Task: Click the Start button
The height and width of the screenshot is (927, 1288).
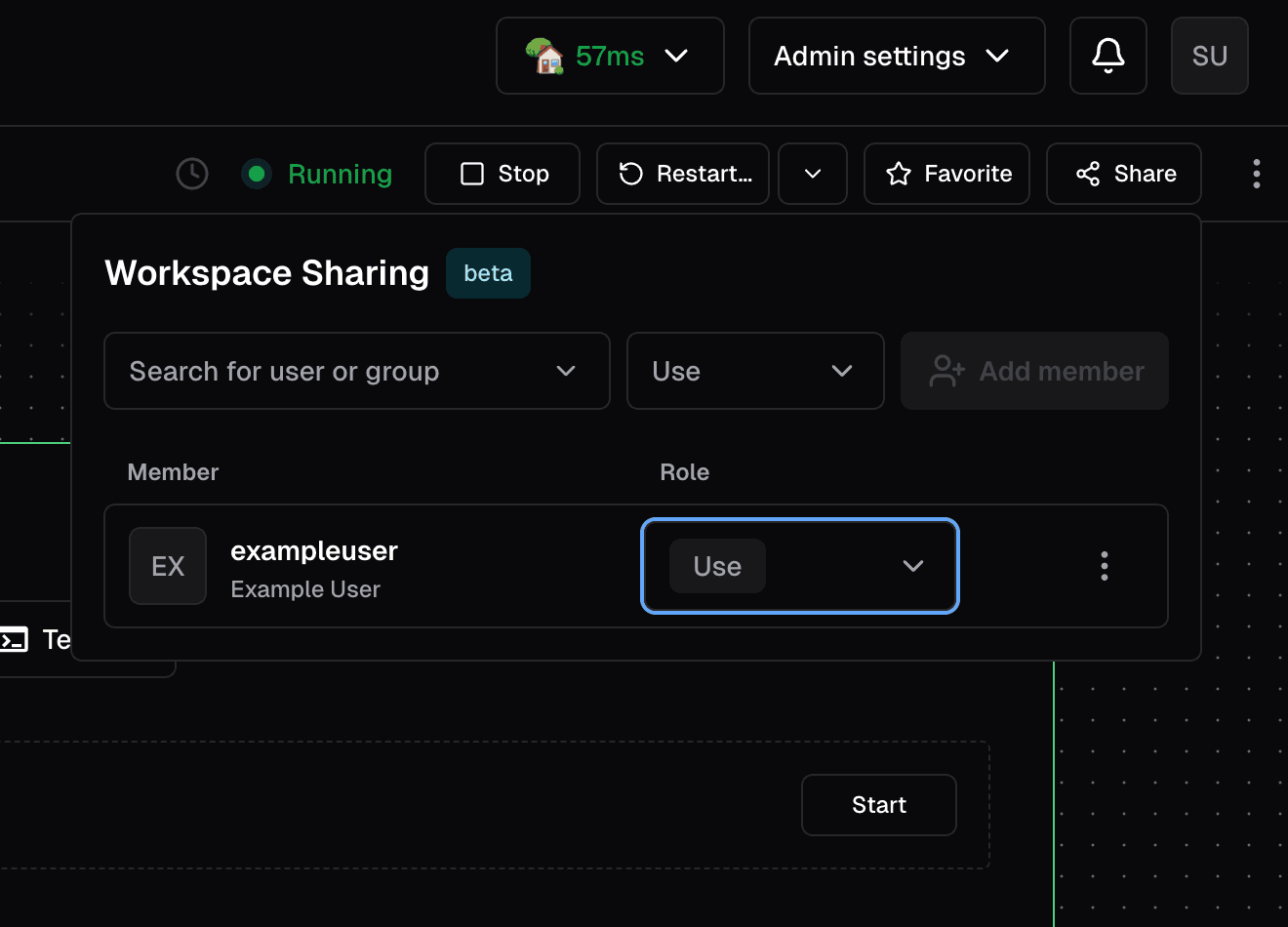Action: coord(879,805)
